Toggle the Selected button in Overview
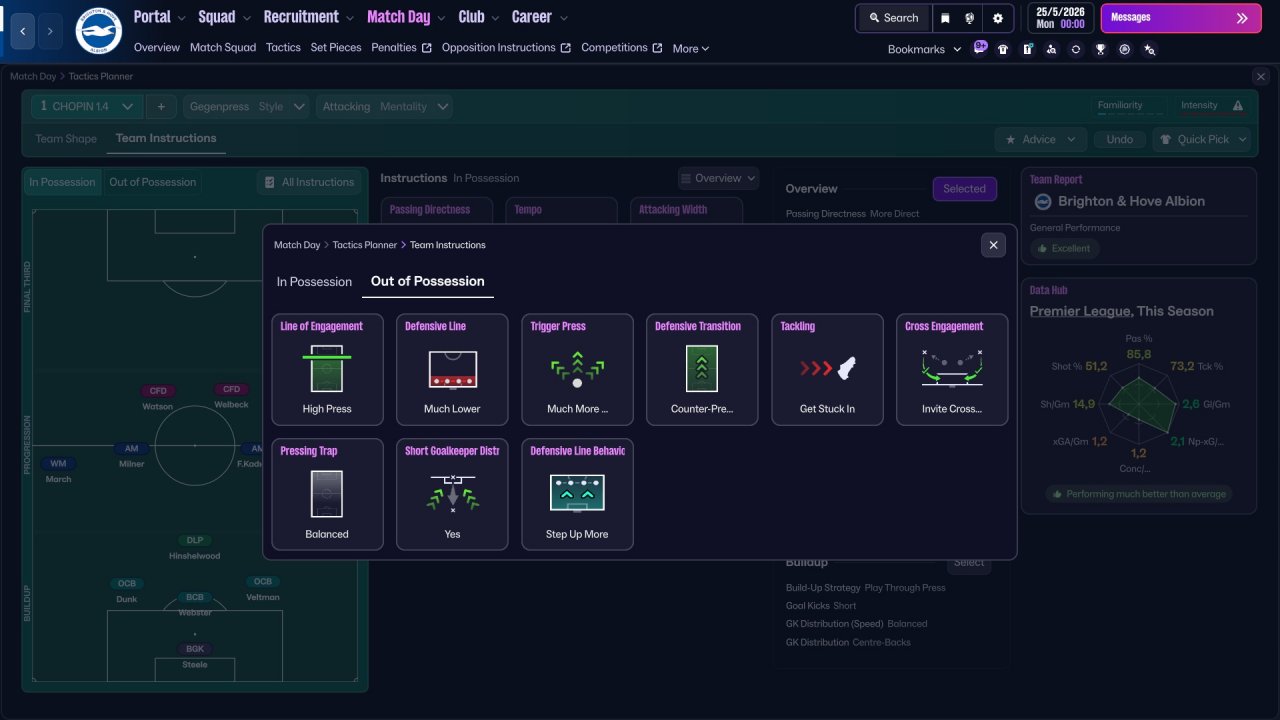The image size is (1280, 720). (x=964, y=189)
